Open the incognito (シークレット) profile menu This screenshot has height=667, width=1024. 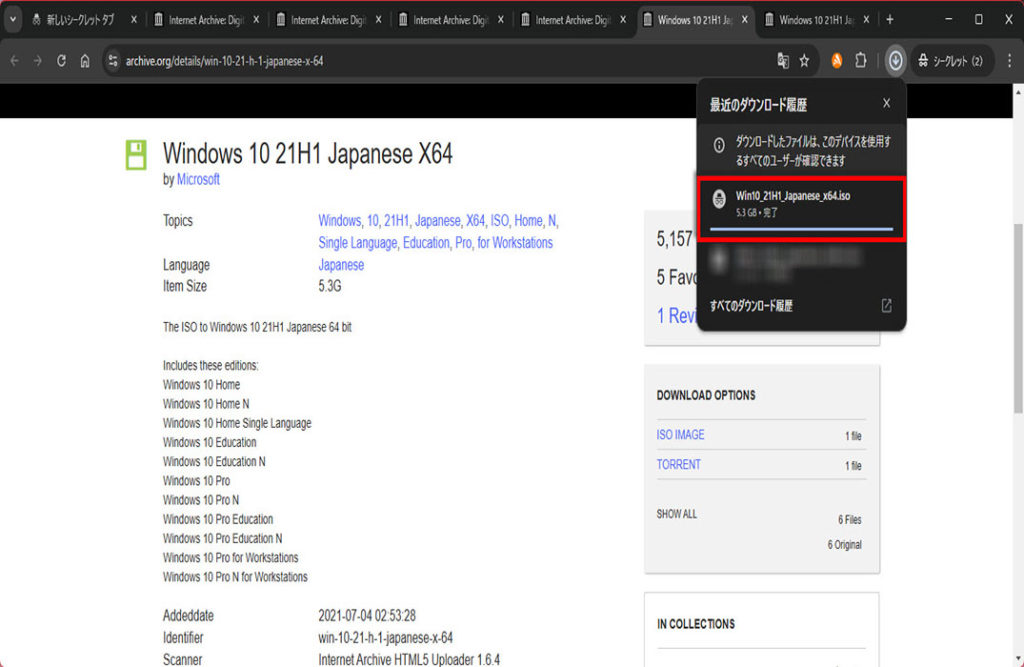click(950, 61)
